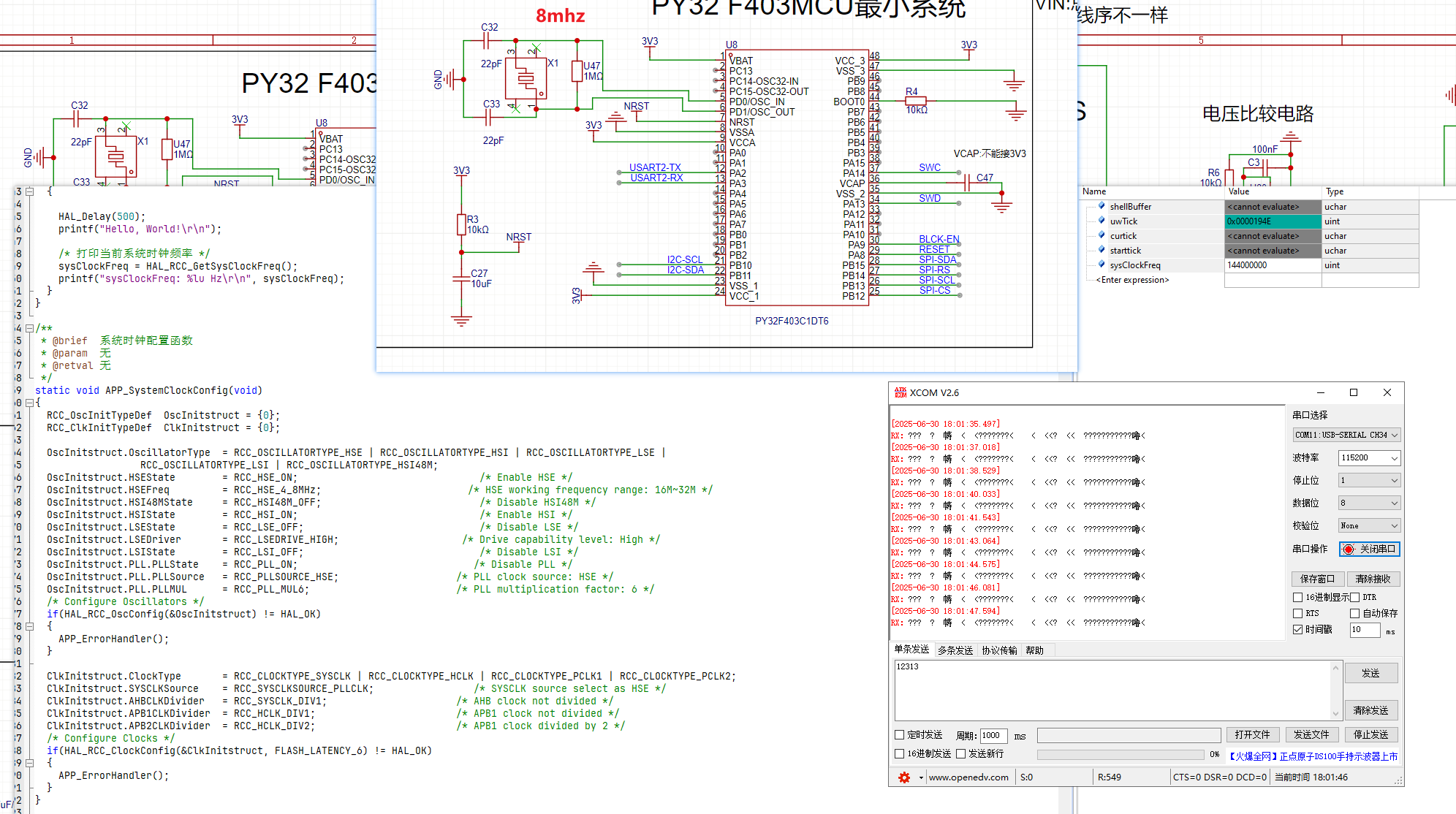Enable the 发送新行 send newline checkbox
The image size is (1456, 814).
[961, 754]
